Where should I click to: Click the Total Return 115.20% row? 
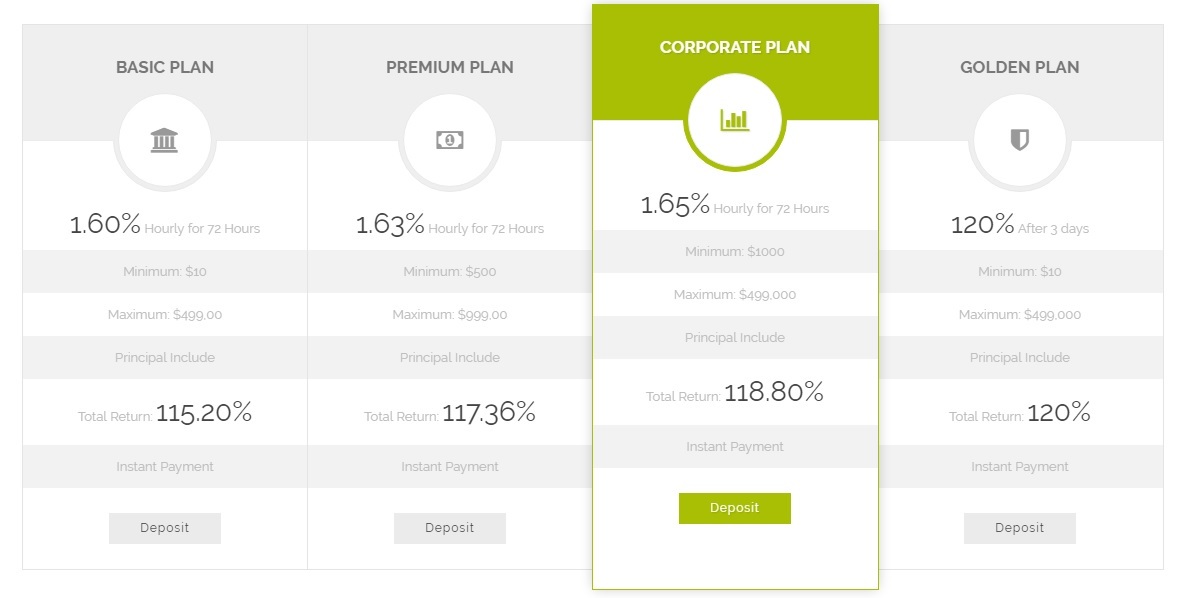(x=165, y=412)
